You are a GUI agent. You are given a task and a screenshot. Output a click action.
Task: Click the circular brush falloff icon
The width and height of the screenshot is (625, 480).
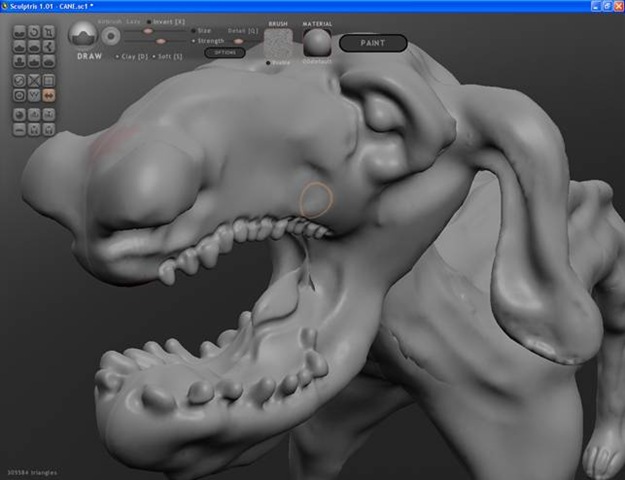(111, 36)
